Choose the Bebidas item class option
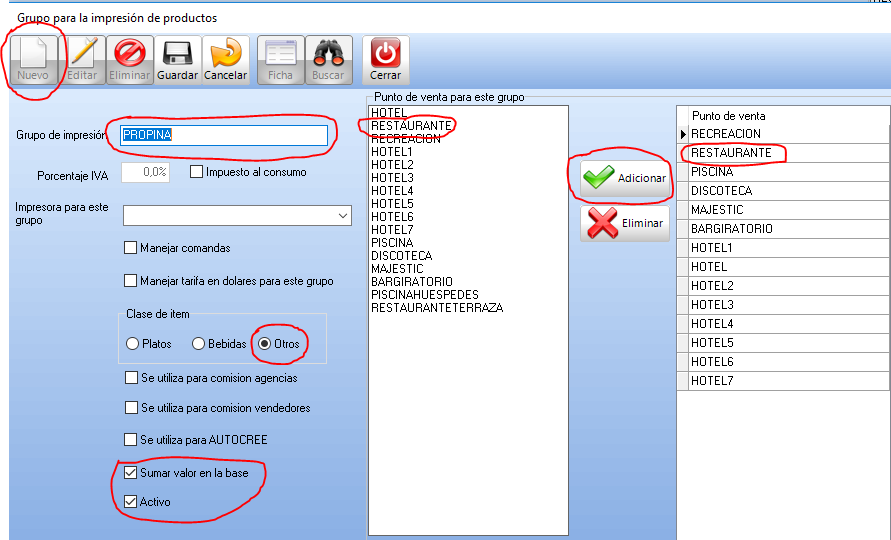This screenshot has width=891, height=540. coord(199,344)
